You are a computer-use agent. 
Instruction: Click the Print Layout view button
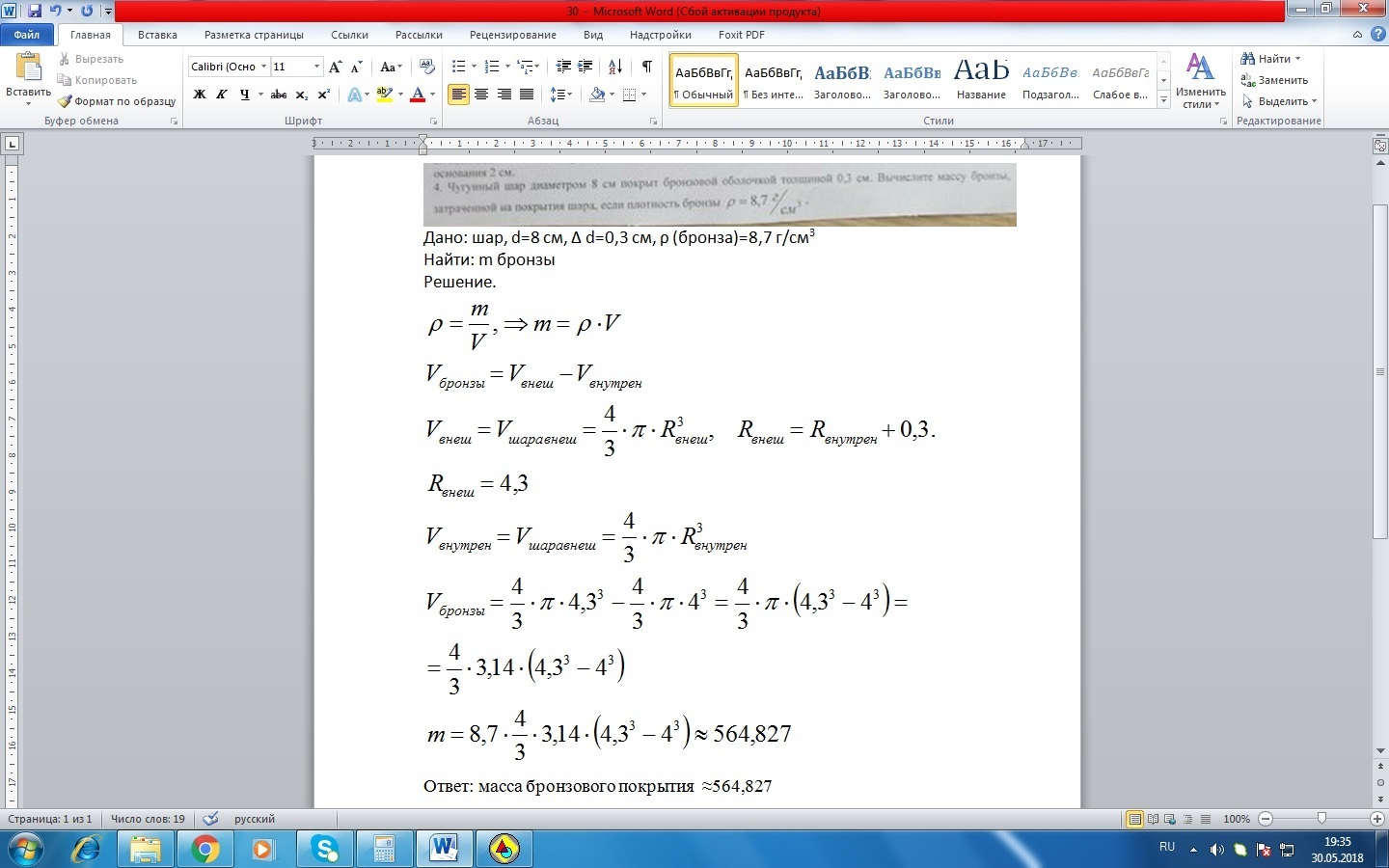coord(1135,819)
